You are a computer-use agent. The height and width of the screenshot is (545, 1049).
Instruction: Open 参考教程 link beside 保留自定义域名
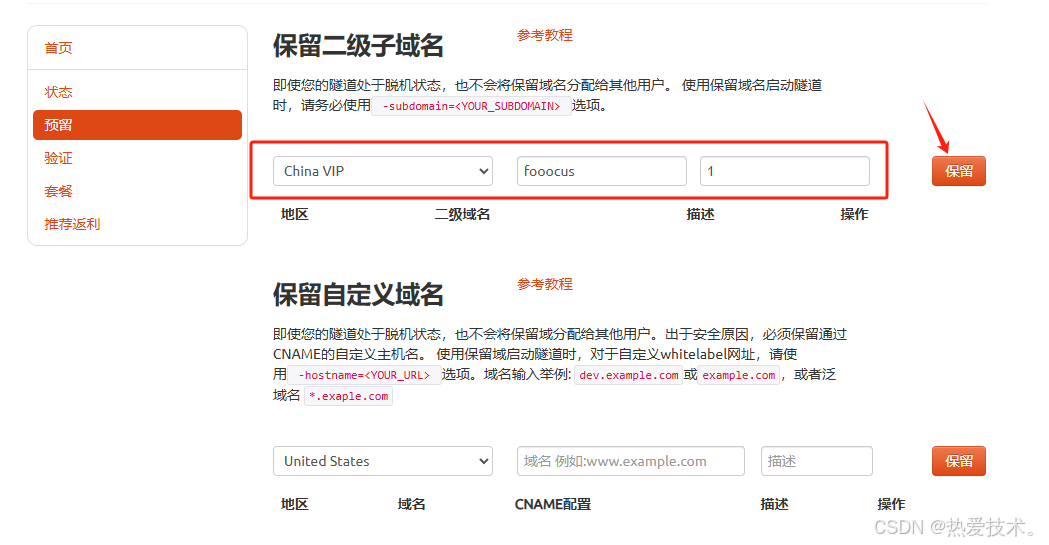tap(545, 284)
